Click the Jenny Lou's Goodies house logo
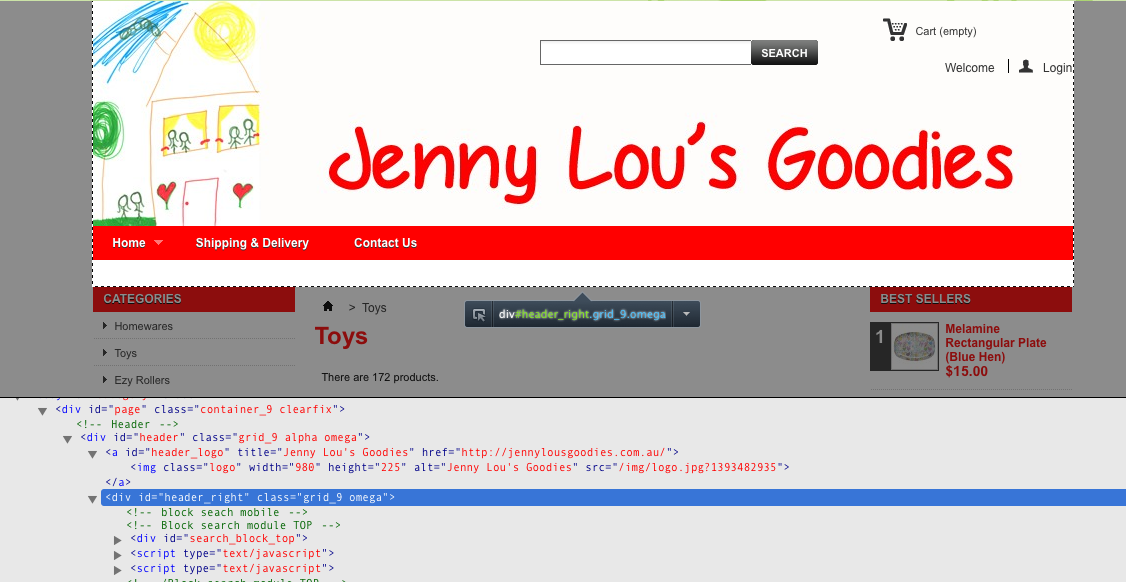This screenshot has width=1126, height=582. click(176, 114)
